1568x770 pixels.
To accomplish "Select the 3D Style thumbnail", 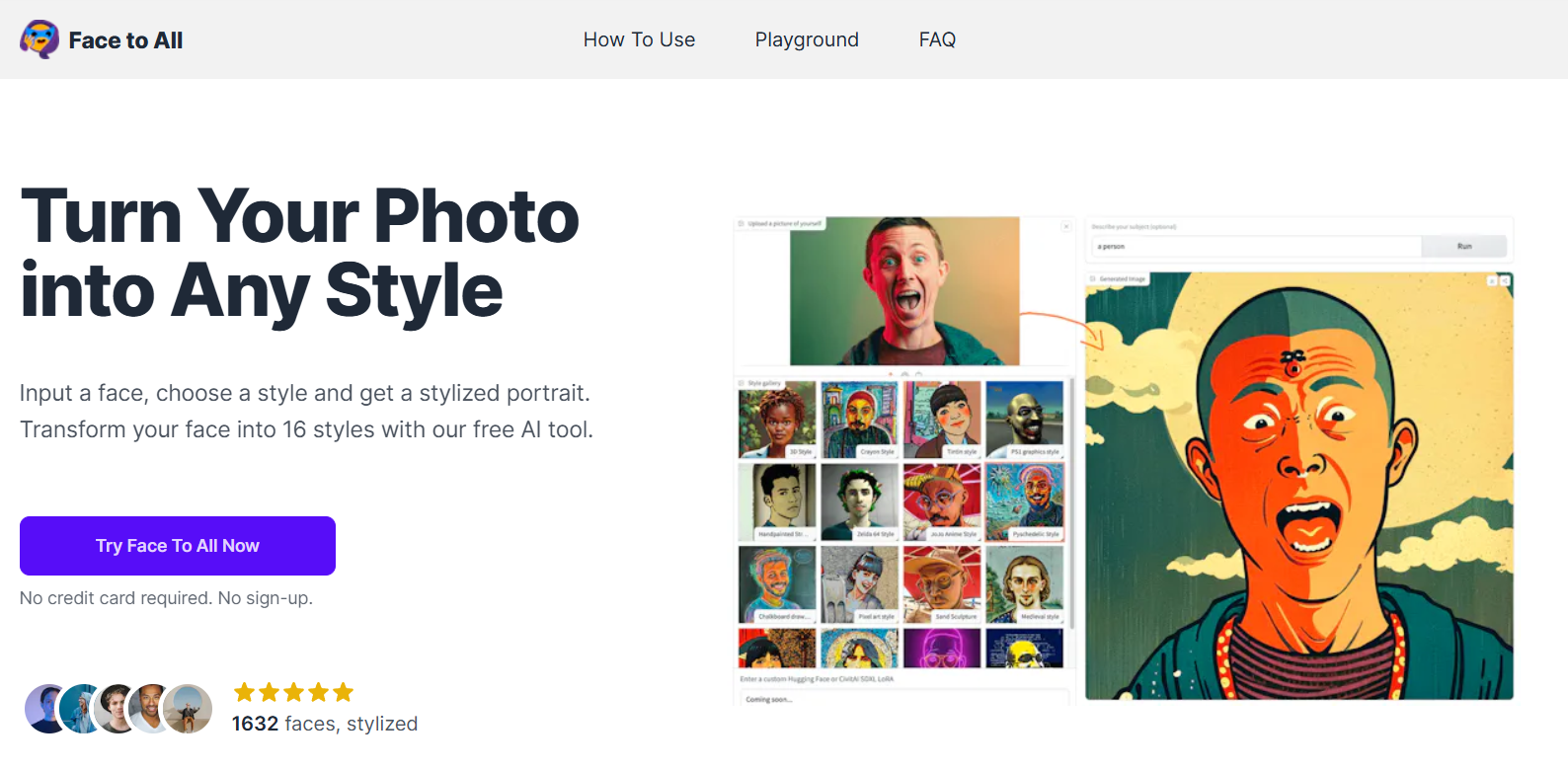I will (777, 420).
